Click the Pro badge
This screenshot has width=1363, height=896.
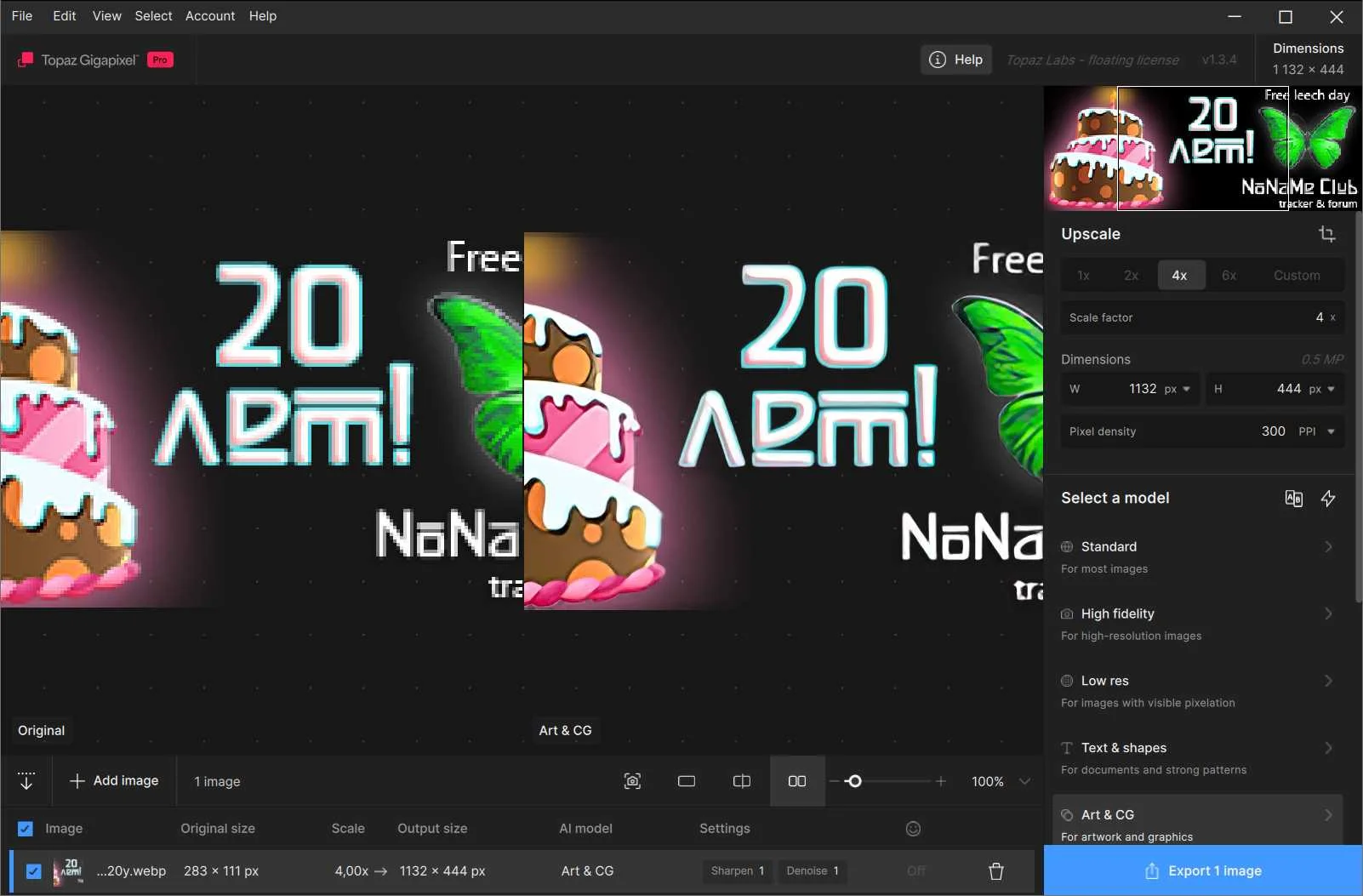pos(160,60)
